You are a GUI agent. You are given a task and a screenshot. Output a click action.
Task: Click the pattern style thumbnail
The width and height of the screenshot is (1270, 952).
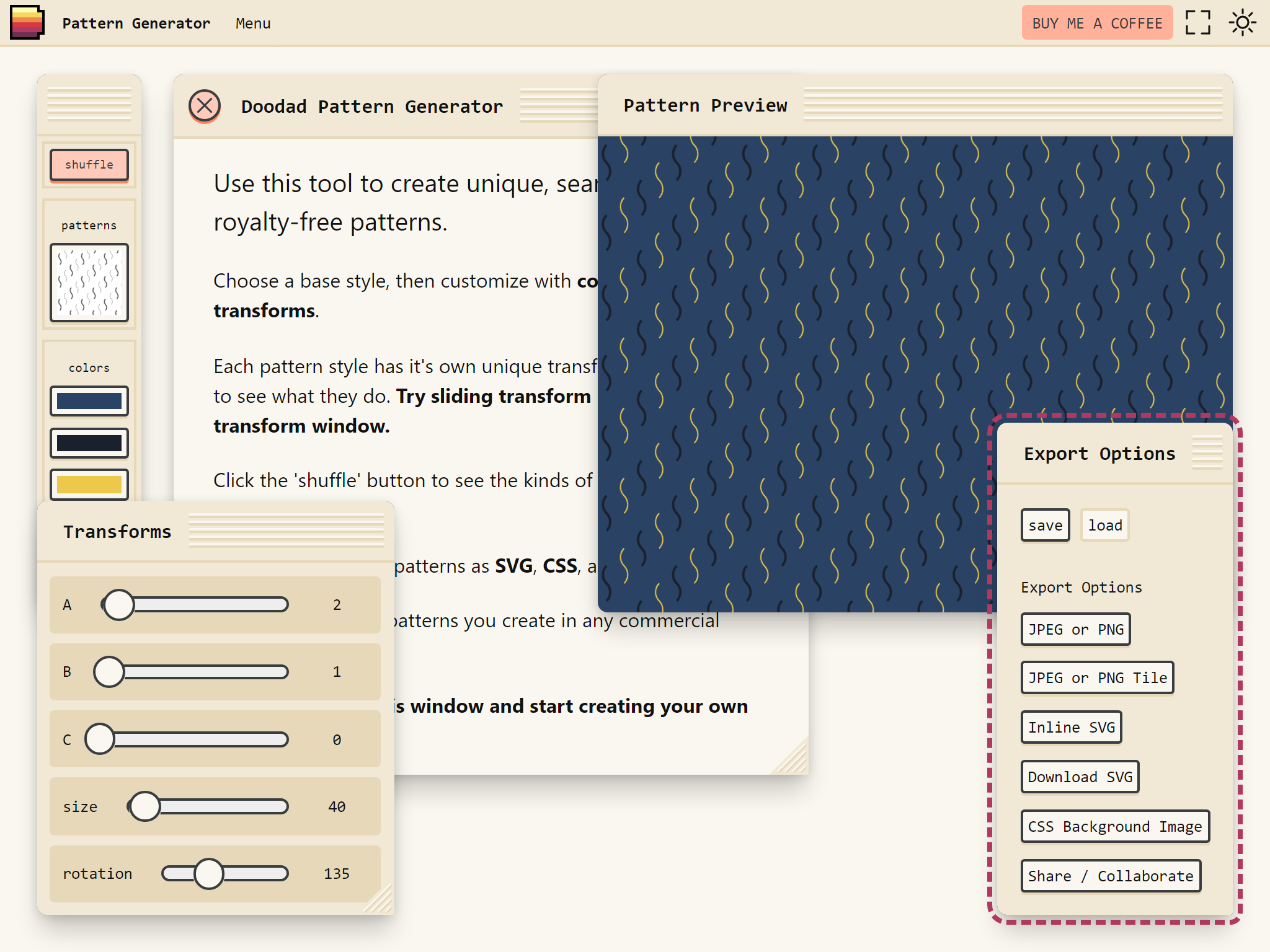89,283
